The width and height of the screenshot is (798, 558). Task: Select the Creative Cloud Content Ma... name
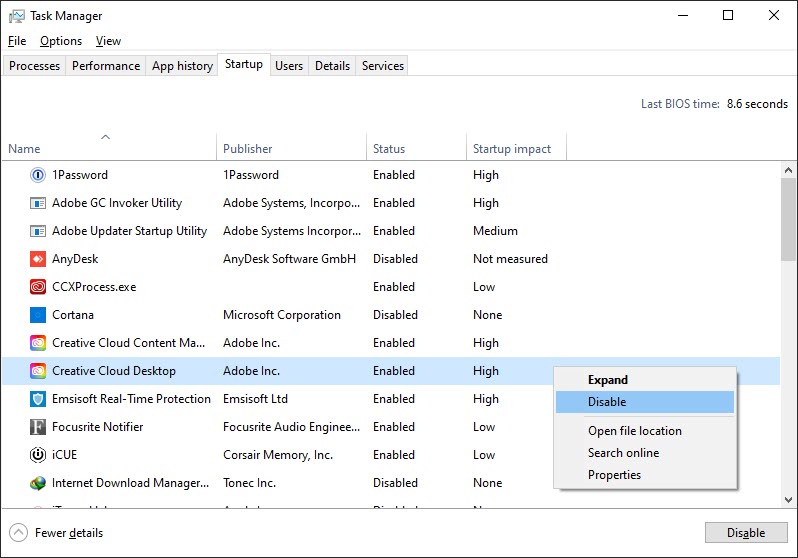tap(129, 343)
